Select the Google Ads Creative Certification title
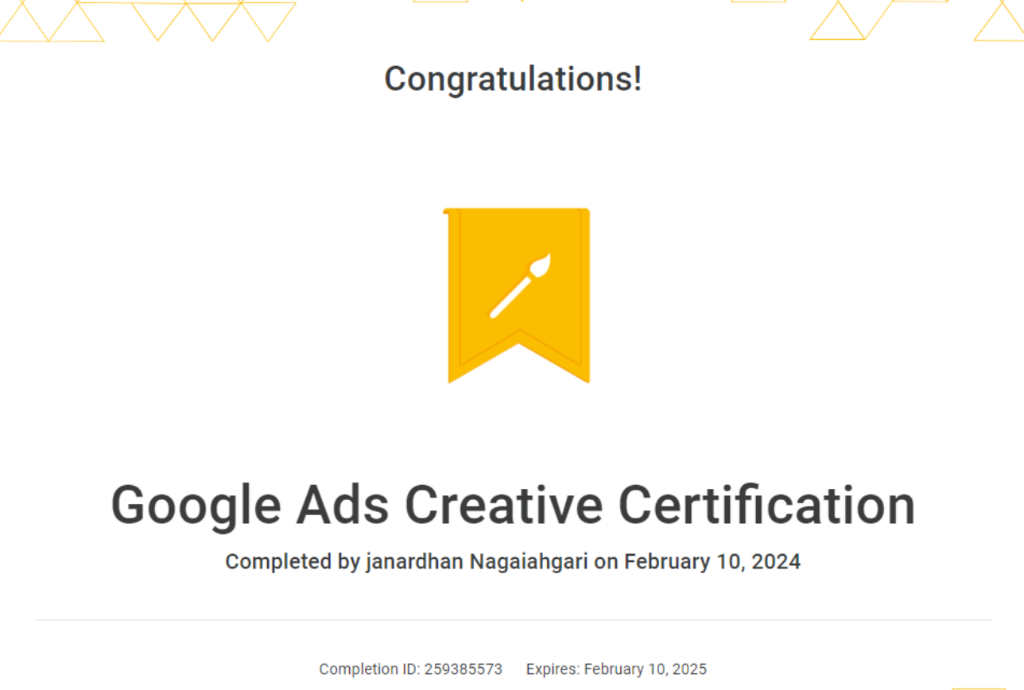 click(513, 506)
